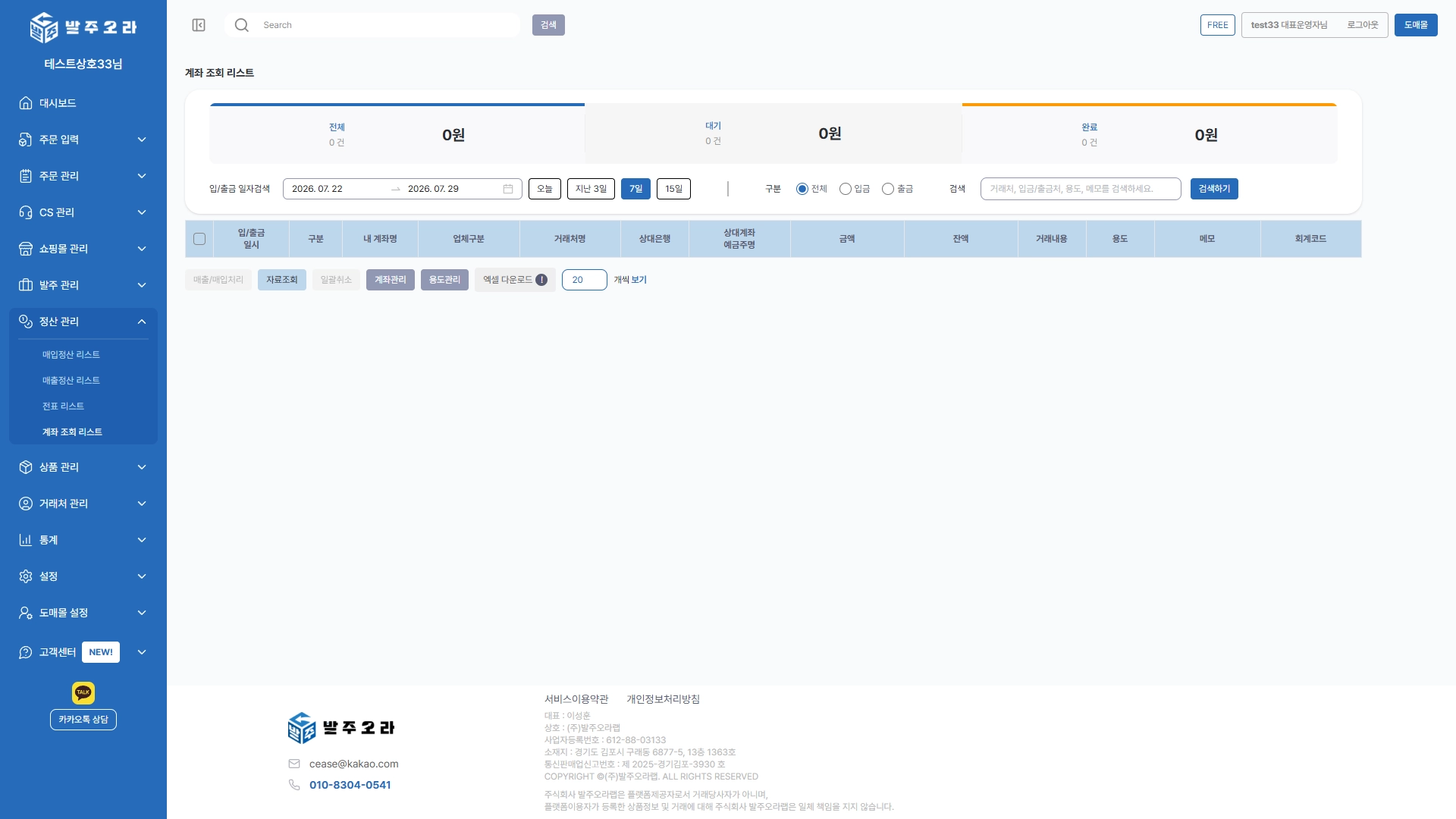
Task: Click the 대시보드 home icon
Action: pyautogui.click(x=26, y=103)
